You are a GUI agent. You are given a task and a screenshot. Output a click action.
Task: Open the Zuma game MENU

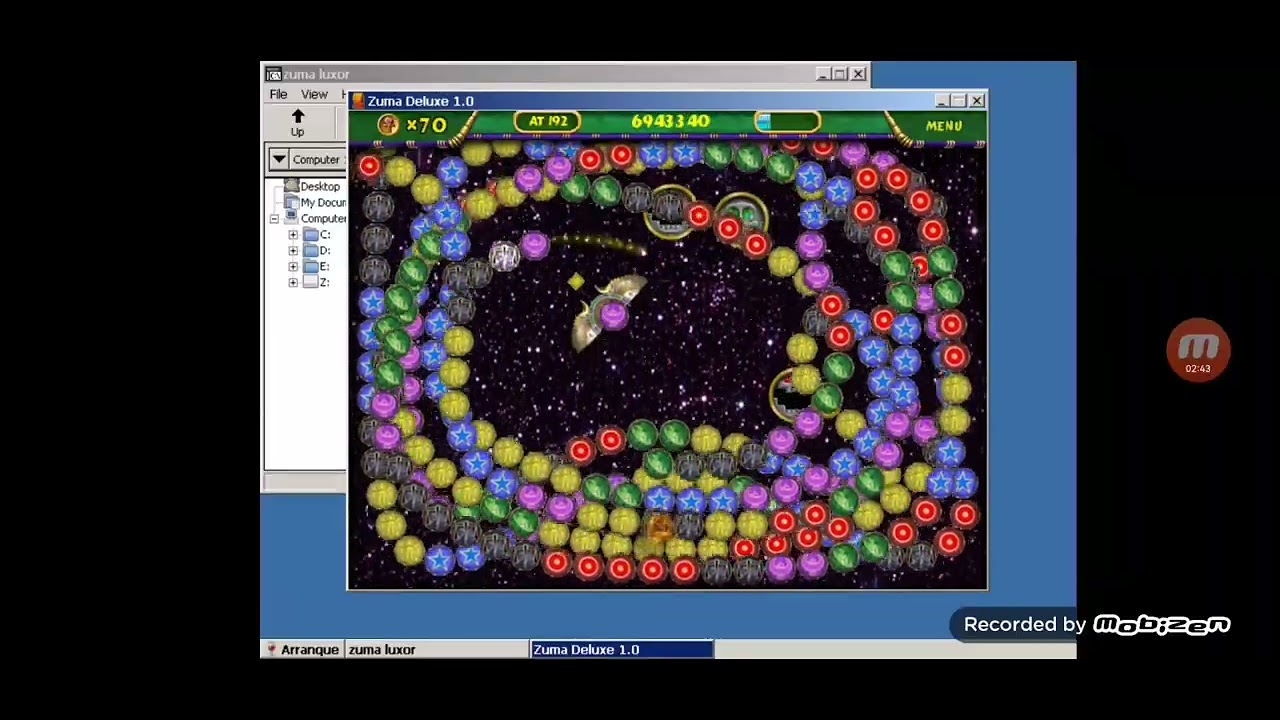tap(943, 126)
